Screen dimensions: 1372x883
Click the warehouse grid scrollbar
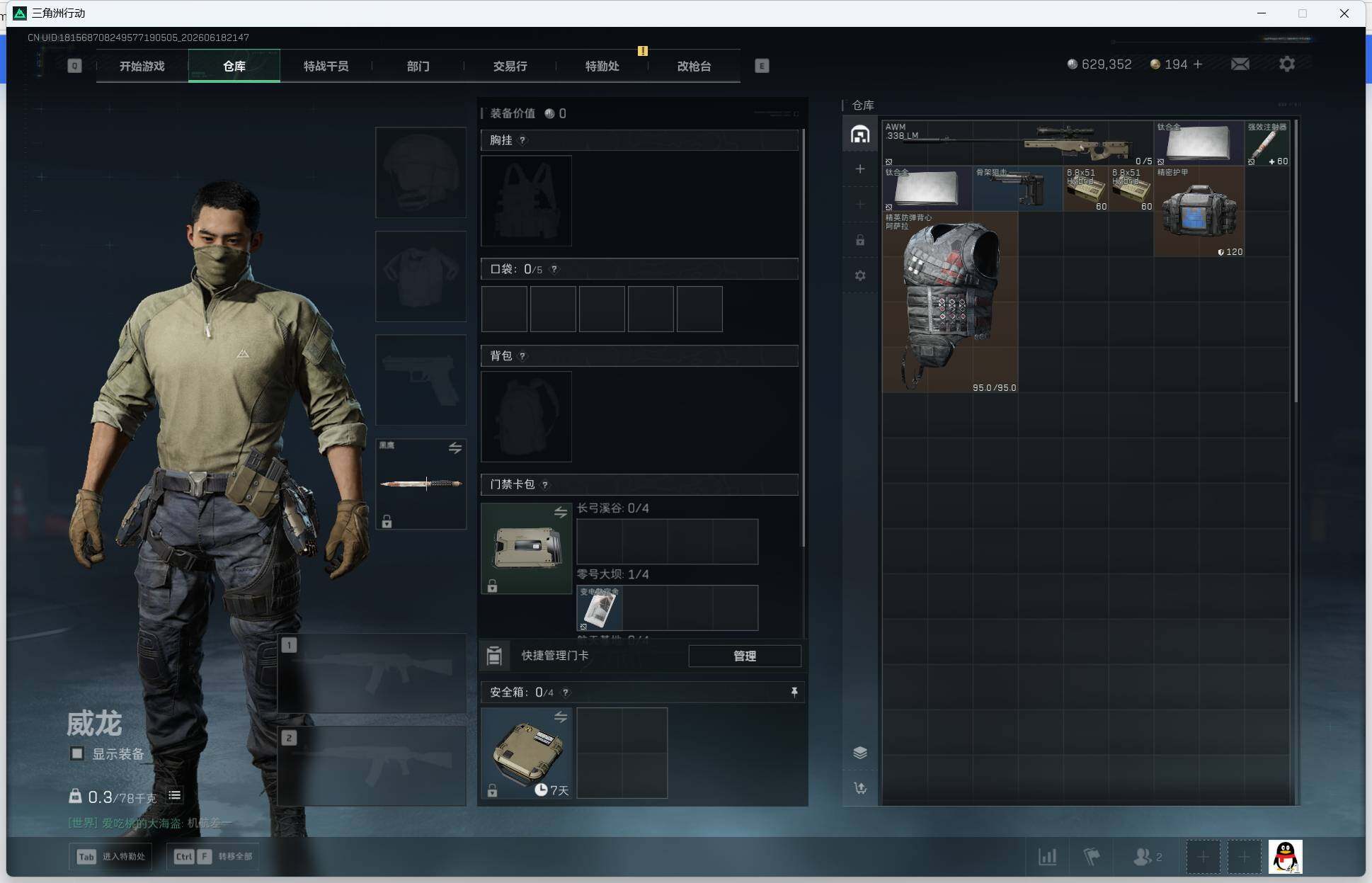pyautogui.click(x=1296, y=261)
